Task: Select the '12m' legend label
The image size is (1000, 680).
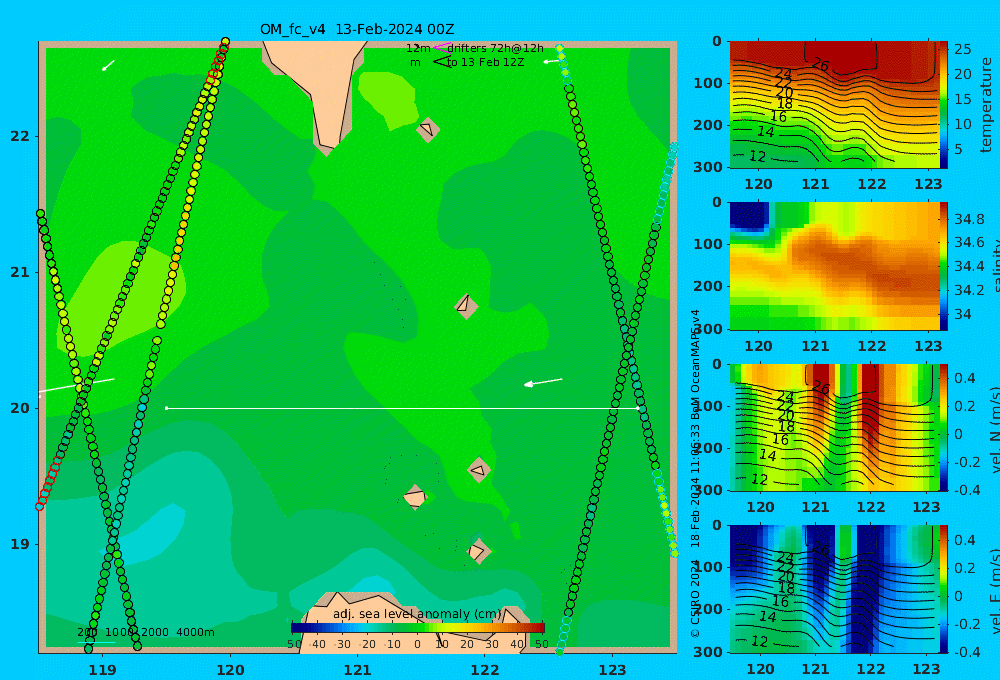Action: (x=418, y=48)
